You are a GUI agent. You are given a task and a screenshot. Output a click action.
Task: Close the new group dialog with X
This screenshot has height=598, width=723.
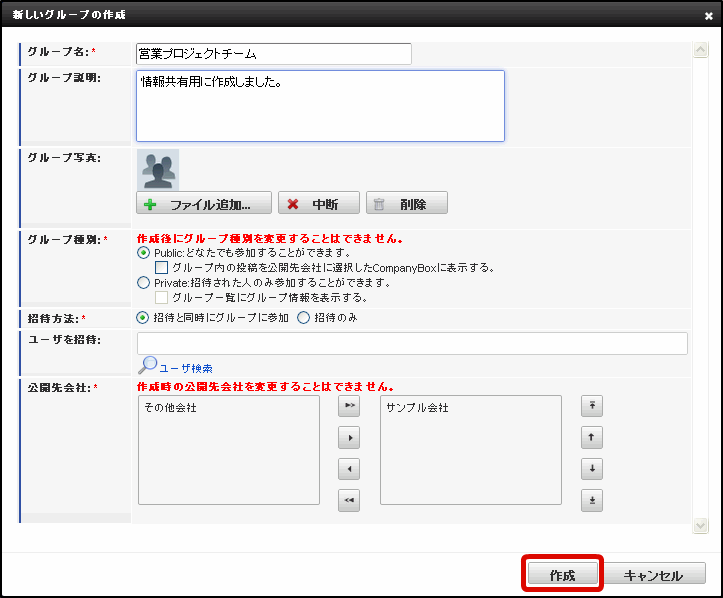tap(709, 16)
